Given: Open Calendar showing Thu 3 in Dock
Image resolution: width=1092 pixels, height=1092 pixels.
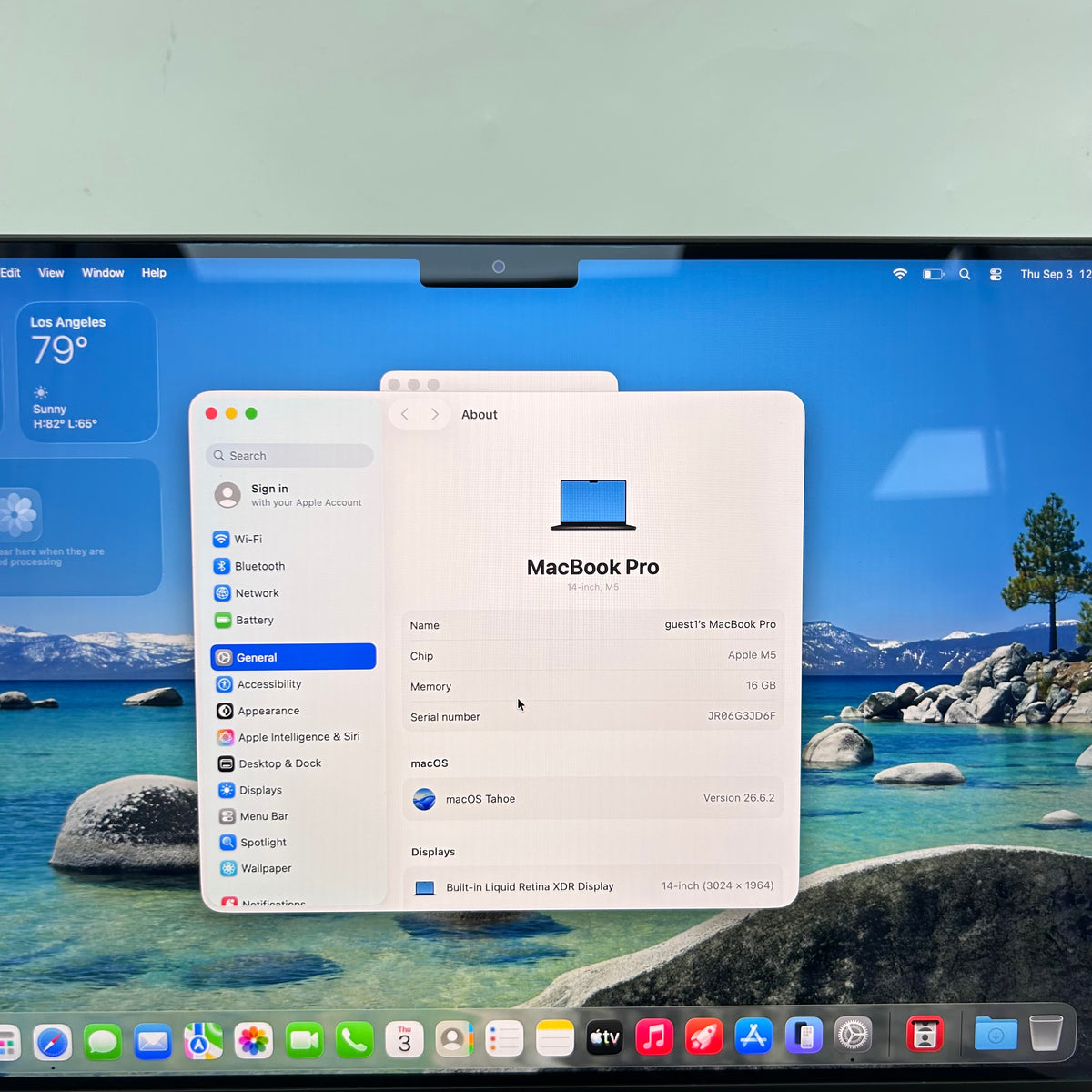Looking at the screenshot, I should (x=404, y=1039).
